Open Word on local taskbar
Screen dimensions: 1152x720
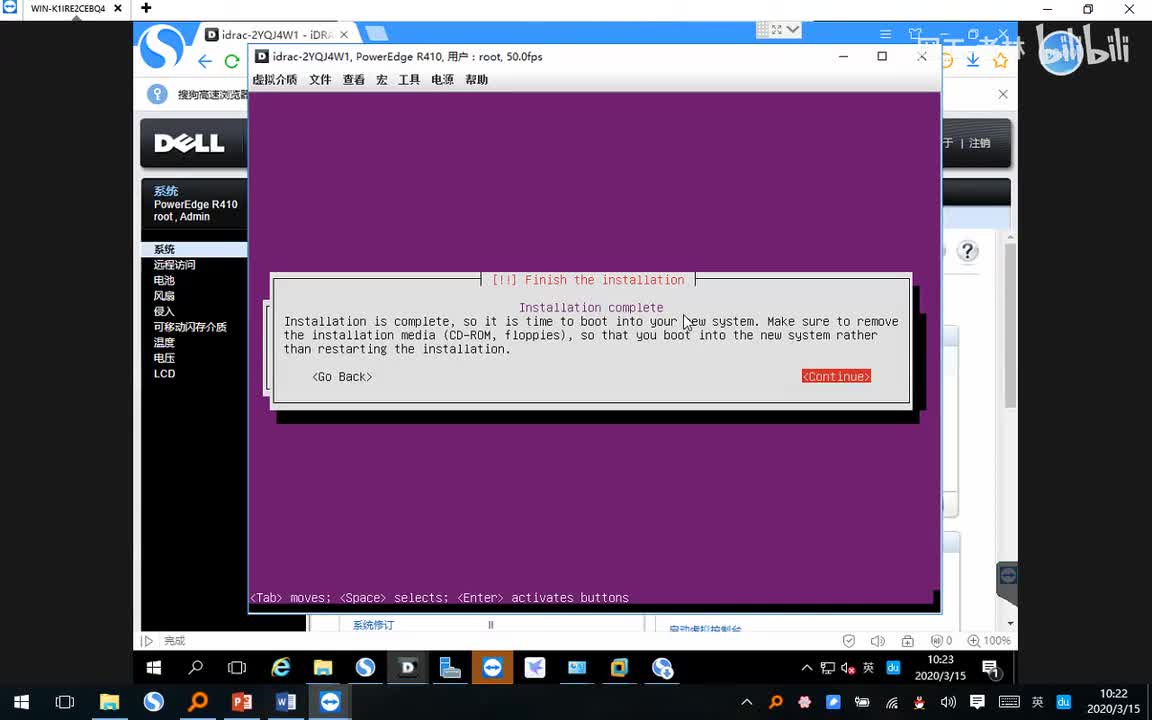coord(286,702)
